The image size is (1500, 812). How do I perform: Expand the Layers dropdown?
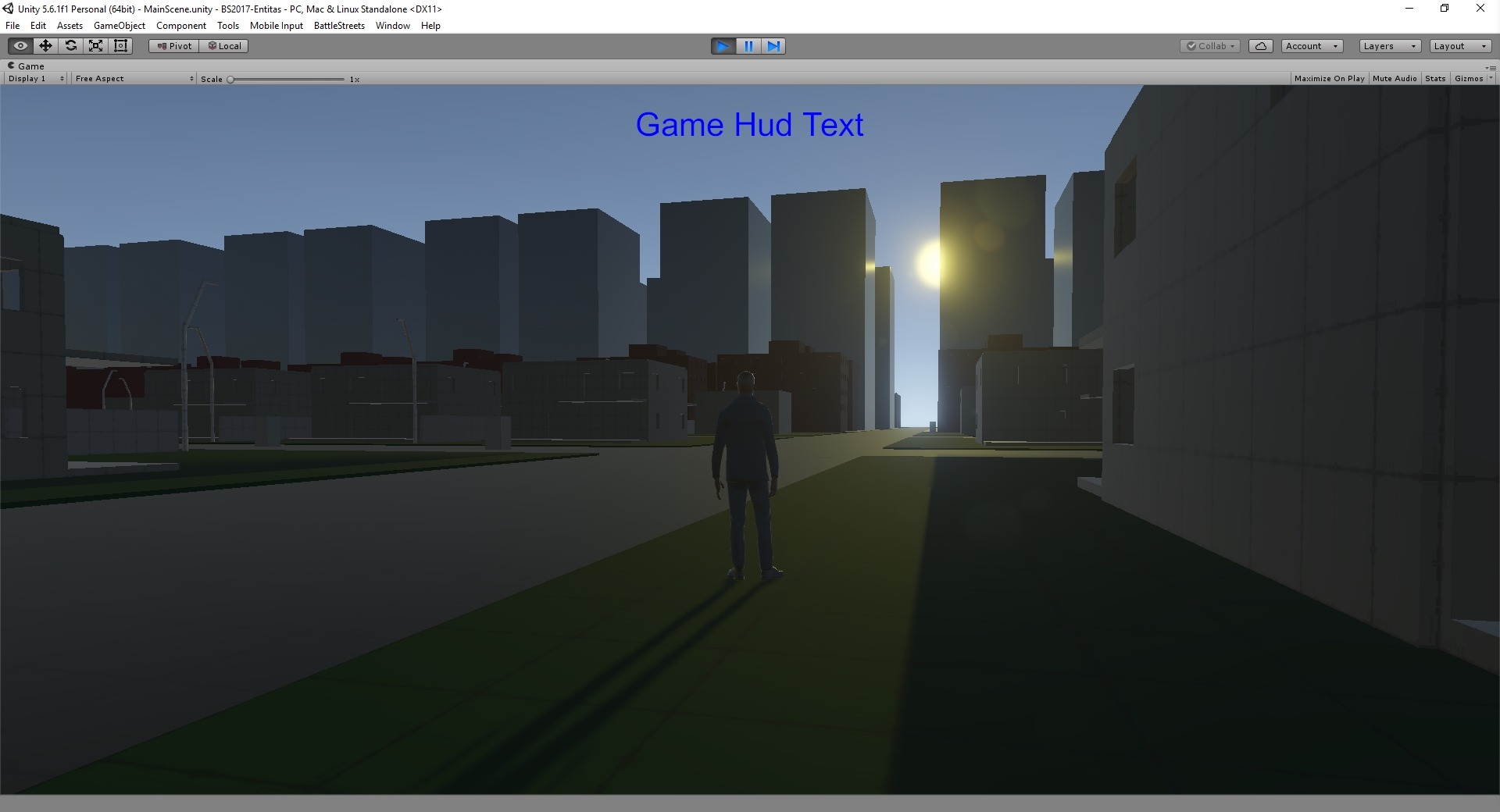tap(1389, 46)
